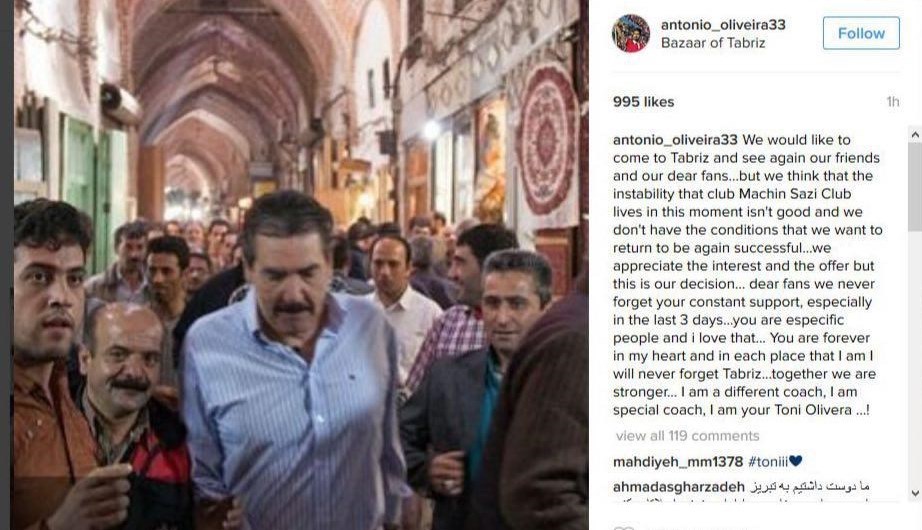This screenshot has height=530, width=922.
Task: Click the comments scrollbar thumb
Action: (915, 187)
